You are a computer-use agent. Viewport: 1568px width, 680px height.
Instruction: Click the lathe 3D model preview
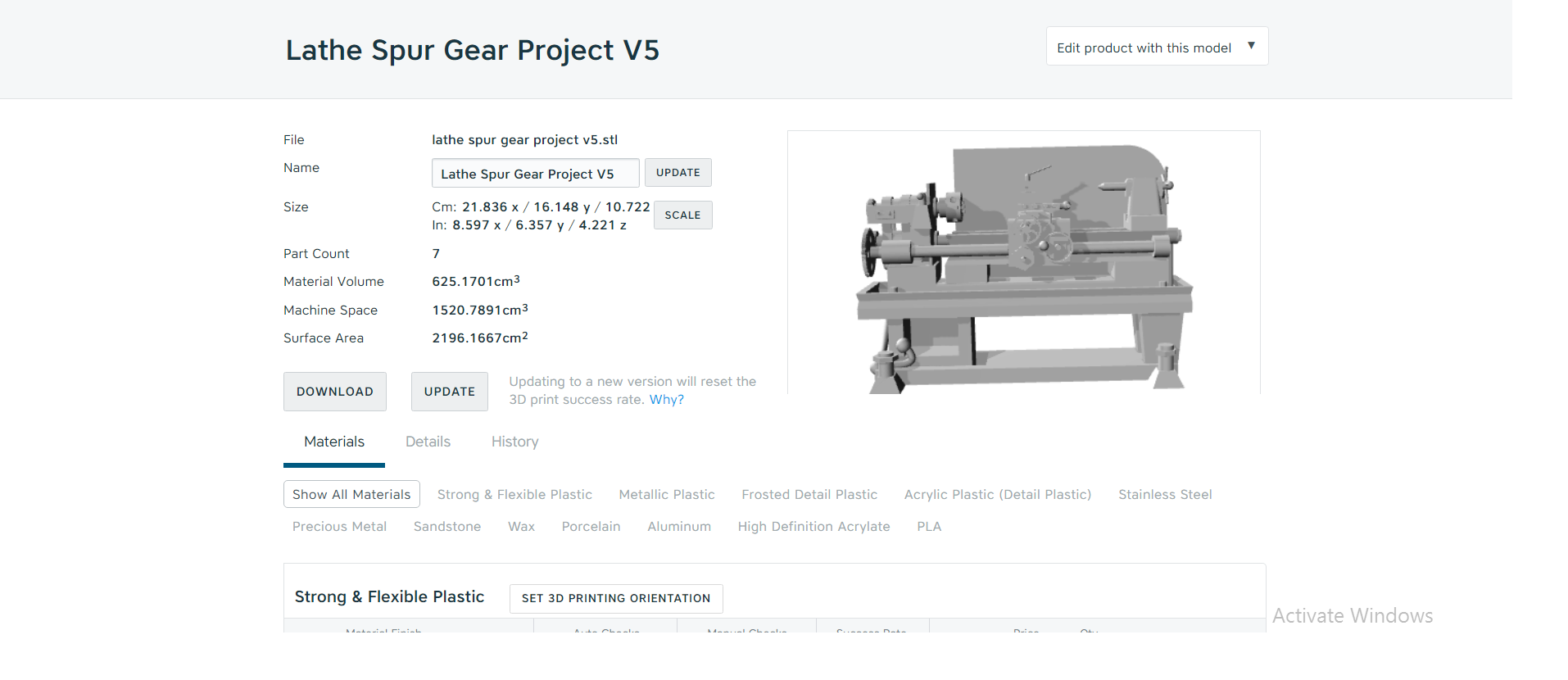click(x=1023, y=262)
